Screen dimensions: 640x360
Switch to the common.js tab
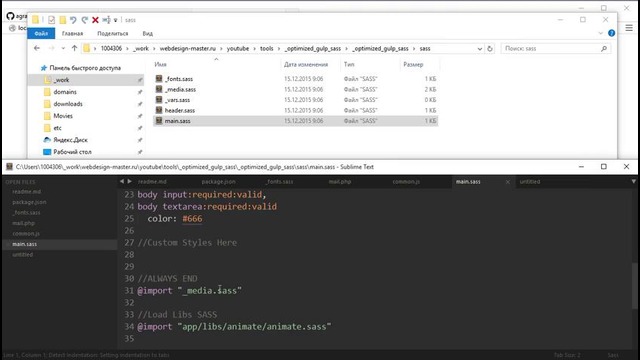(406, 182)
